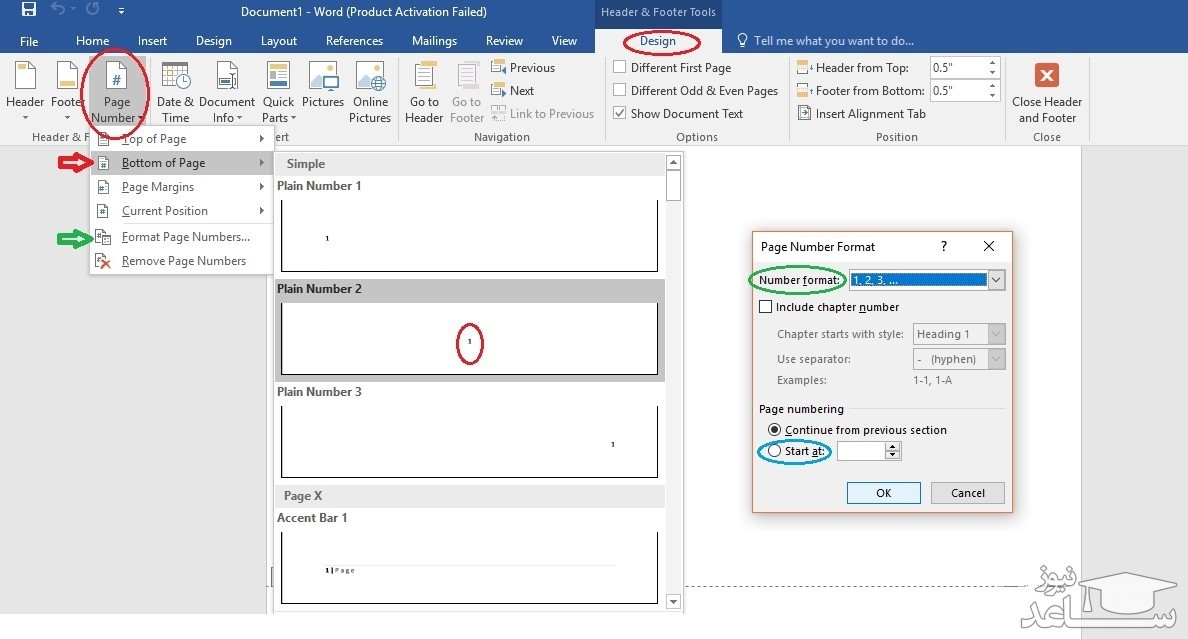This screenshot has height=639, width=1188.
Task: Open the Document Info icon menu
Action: coord(226,92)
